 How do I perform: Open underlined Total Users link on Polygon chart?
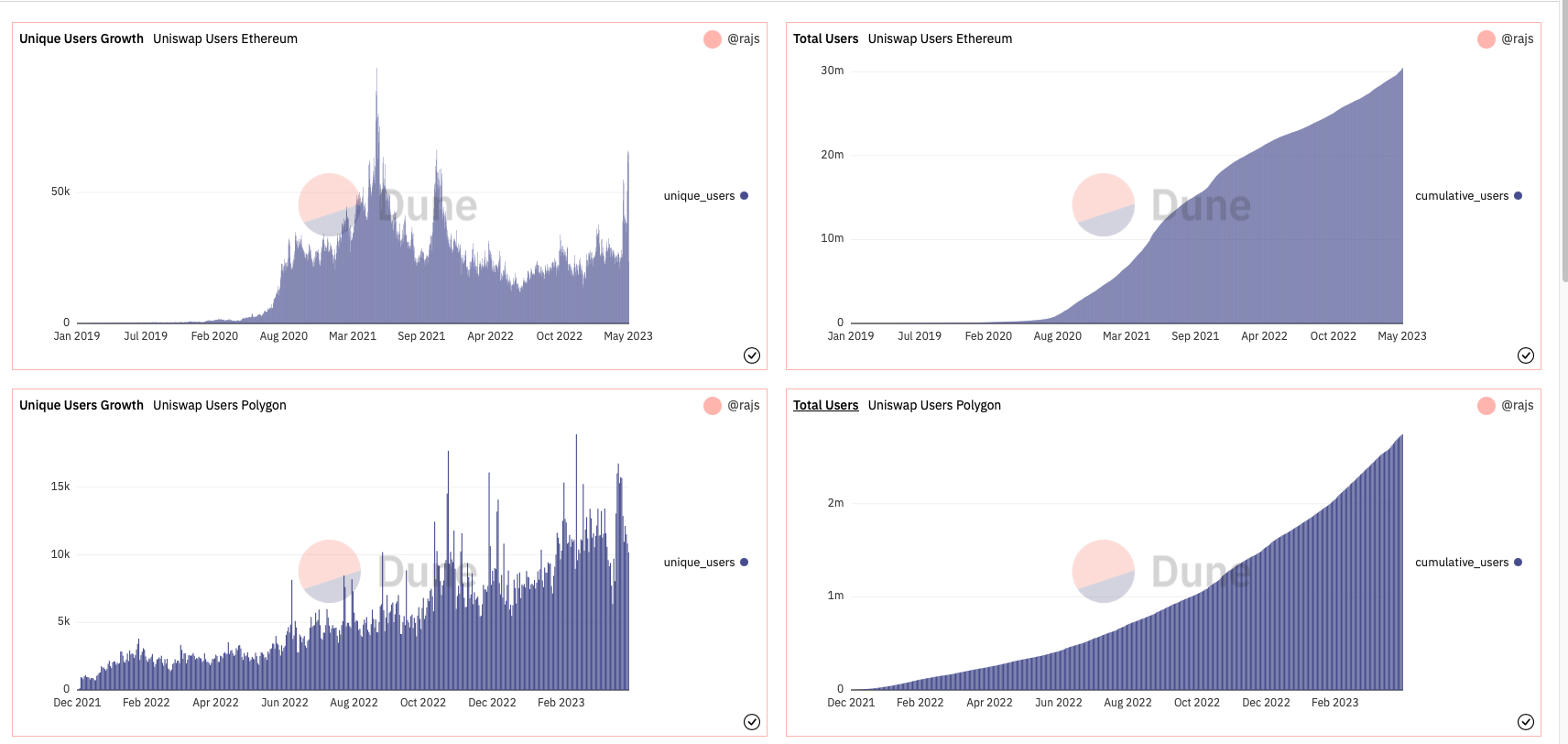[825, 405]
